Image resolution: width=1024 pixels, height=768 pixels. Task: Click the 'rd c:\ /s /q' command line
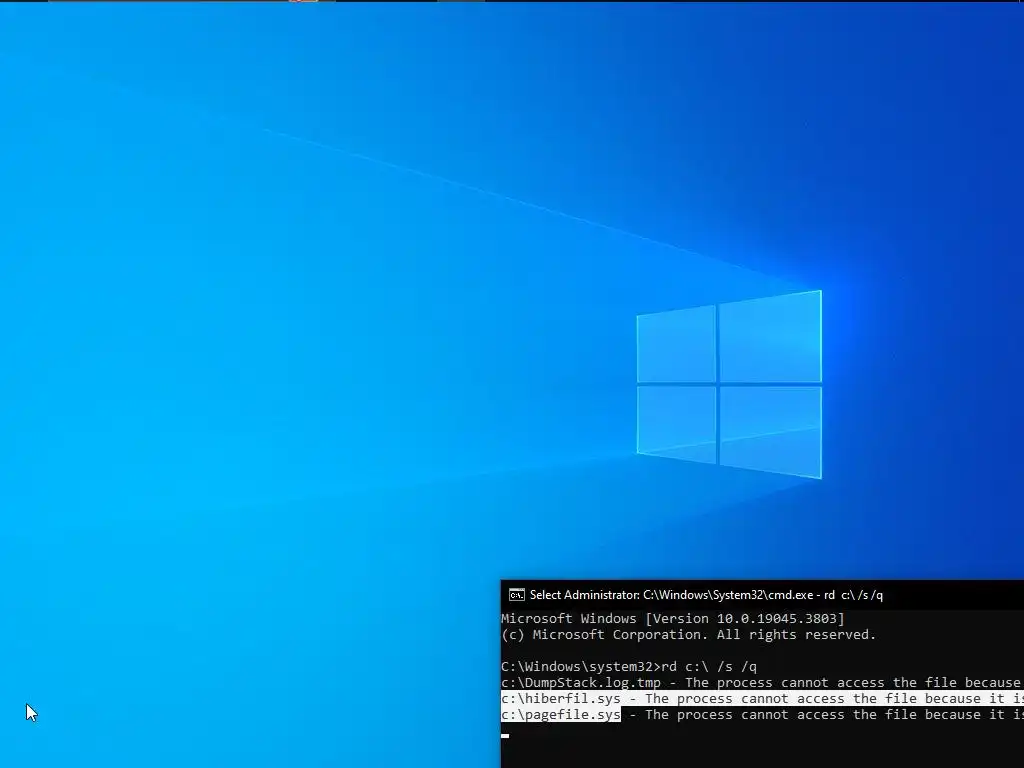[x=629, y=667]
